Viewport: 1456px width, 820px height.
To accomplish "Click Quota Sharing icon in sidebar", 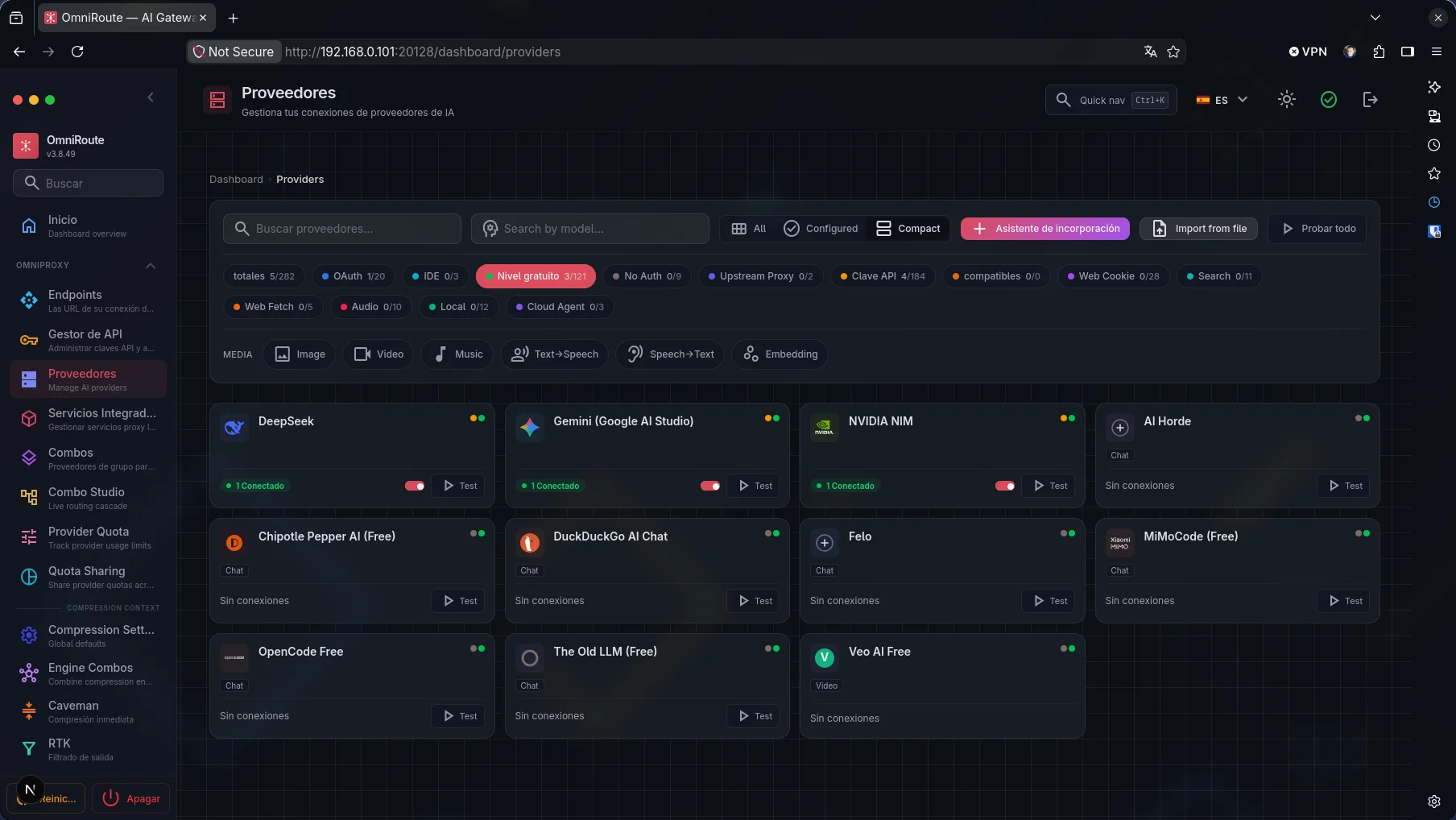I will 29,577.
